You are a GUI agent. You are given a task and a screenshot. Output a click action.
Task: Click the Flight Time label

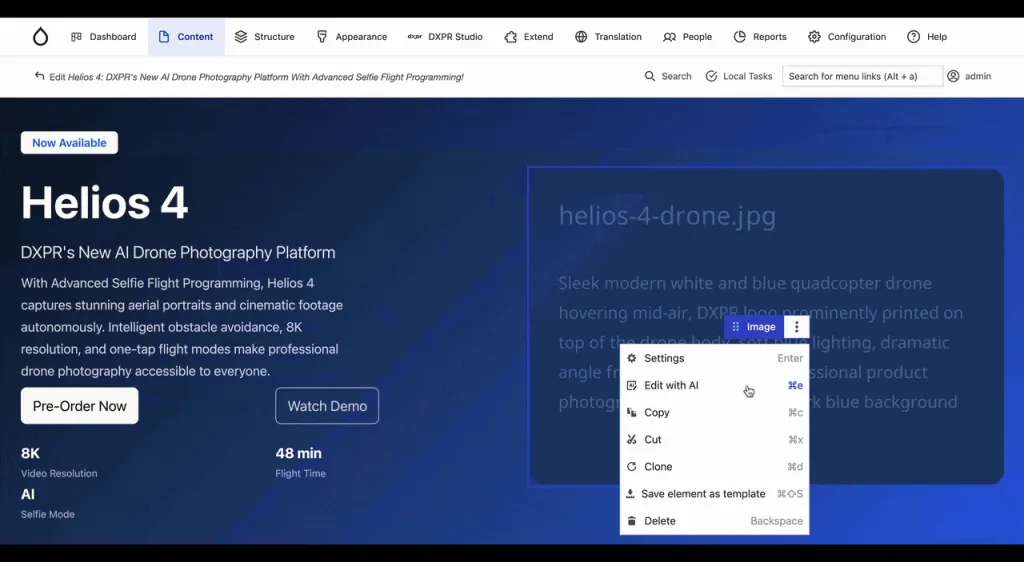(300, 474)
